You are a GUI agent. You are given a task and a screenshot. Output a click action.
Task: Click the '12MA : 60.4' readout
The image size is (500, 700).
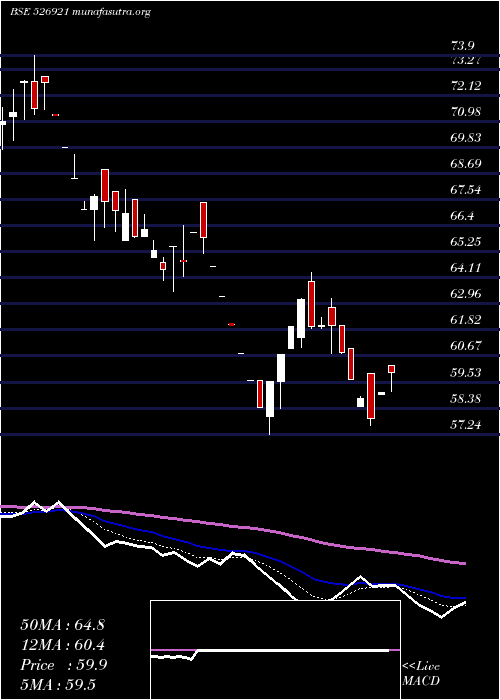click(x=62, y=645)
